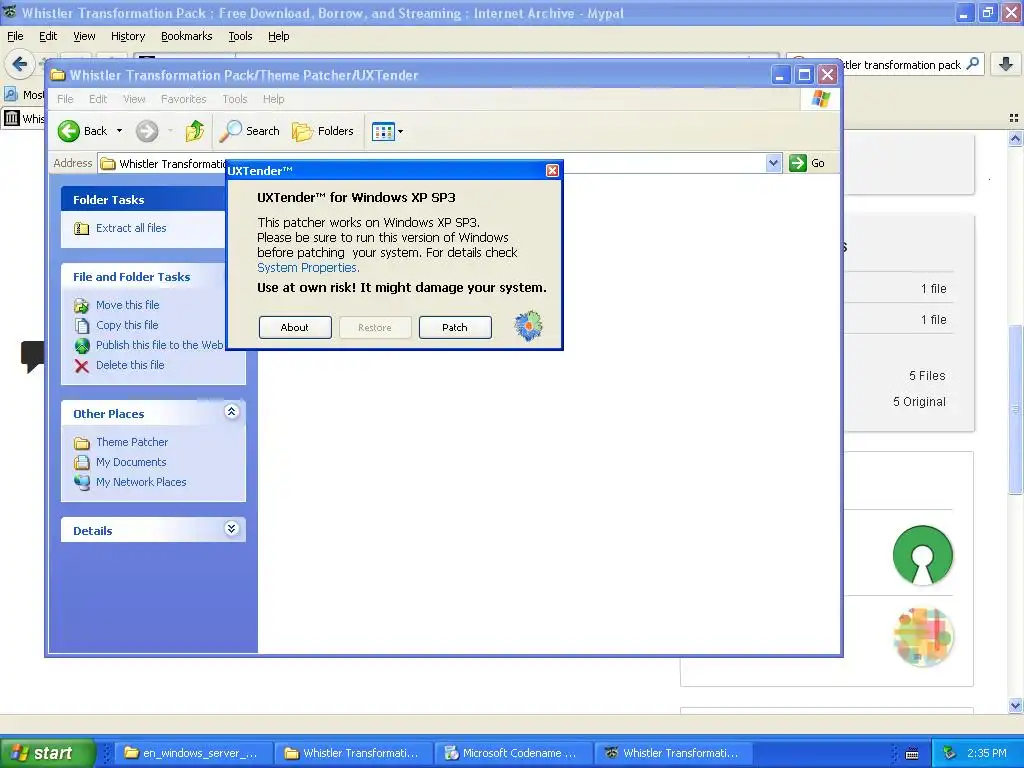Click the My Network Places icon
This screenshot has width=1024, height=768.
pyautogui.click(x=82, y=483)
